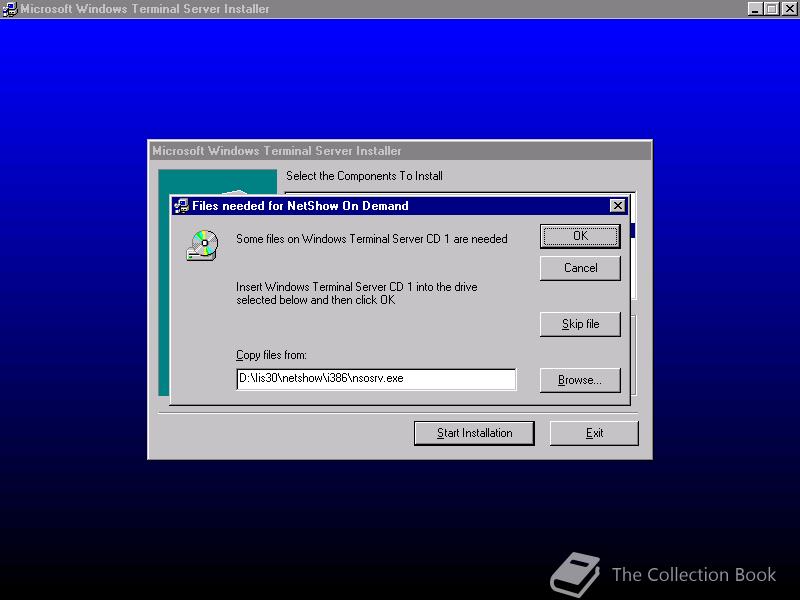Click OK in the NetShow files dialog
Screen dimensions: 800x600
[580, 236]
